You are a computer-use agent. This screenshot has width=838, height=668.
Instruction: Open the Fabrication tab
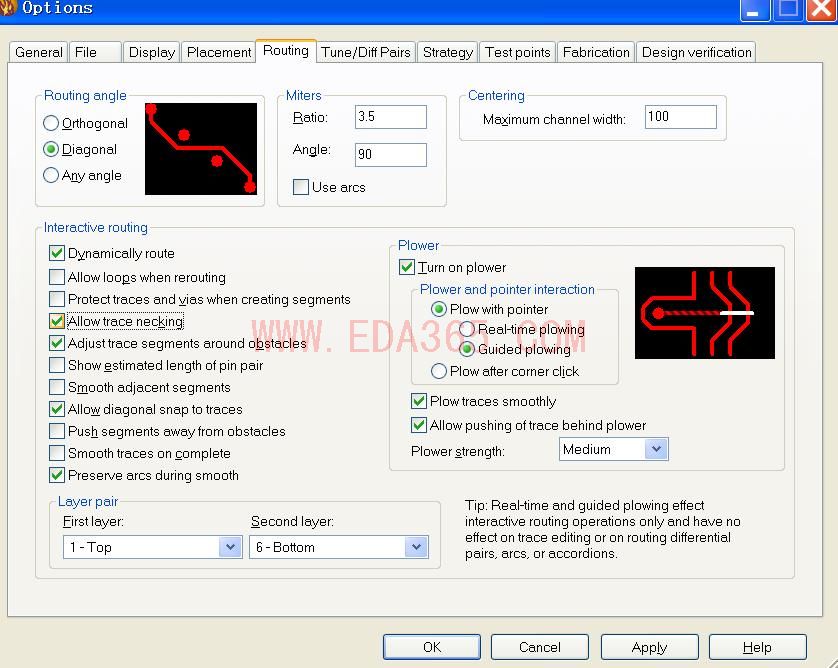coord(596,52)
